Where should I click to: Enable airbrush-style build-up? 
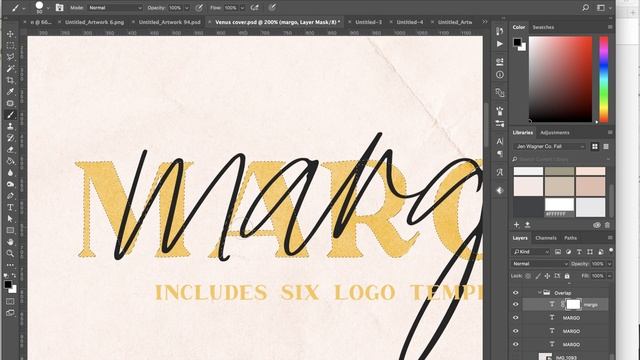coord(255,7)
